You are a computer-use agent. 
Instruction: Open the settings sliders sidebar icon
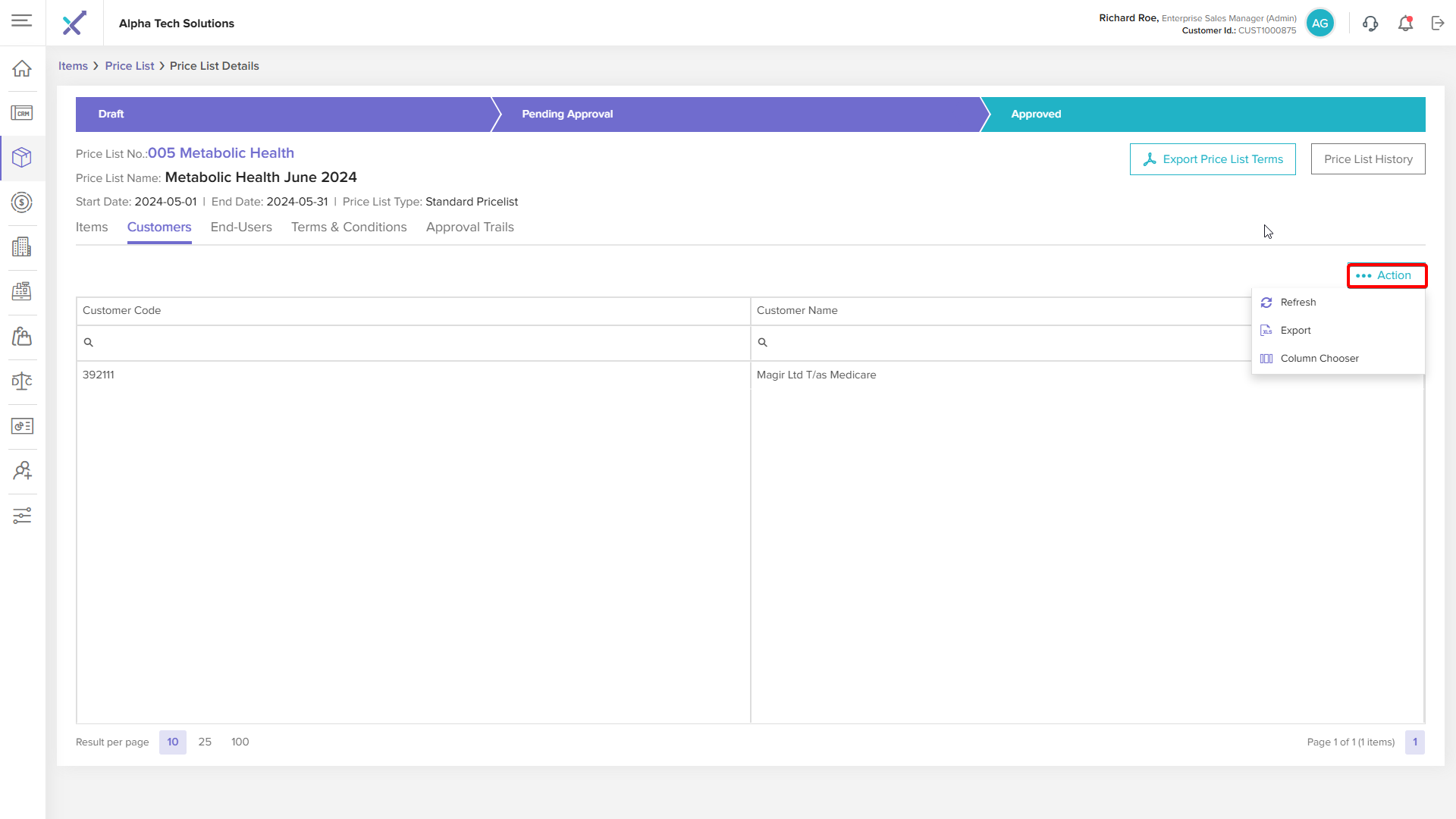point(22,516)
